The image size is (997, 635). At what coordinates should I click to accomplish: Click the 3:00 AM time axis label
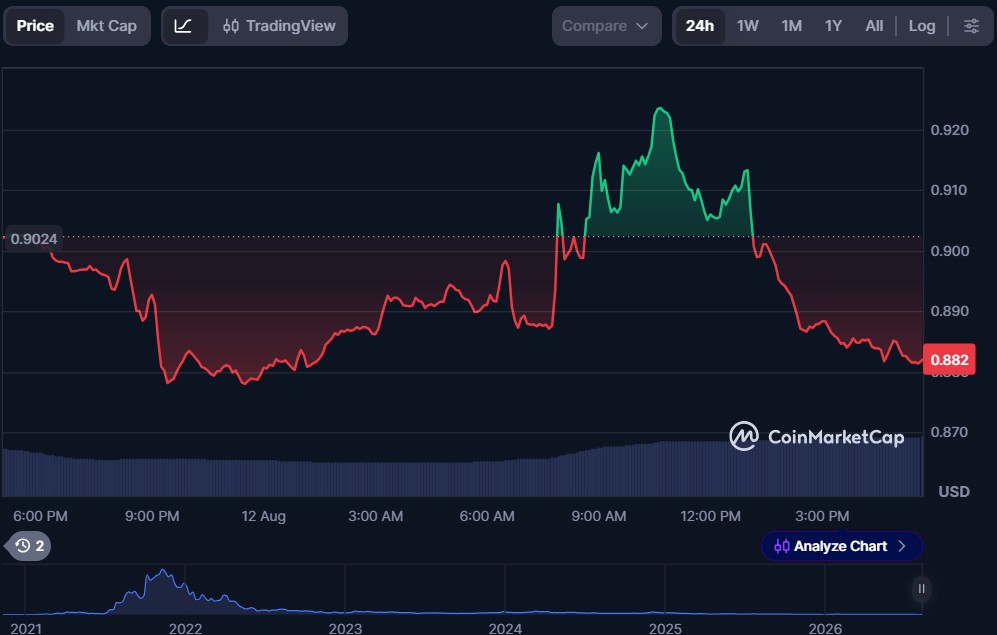375,516
